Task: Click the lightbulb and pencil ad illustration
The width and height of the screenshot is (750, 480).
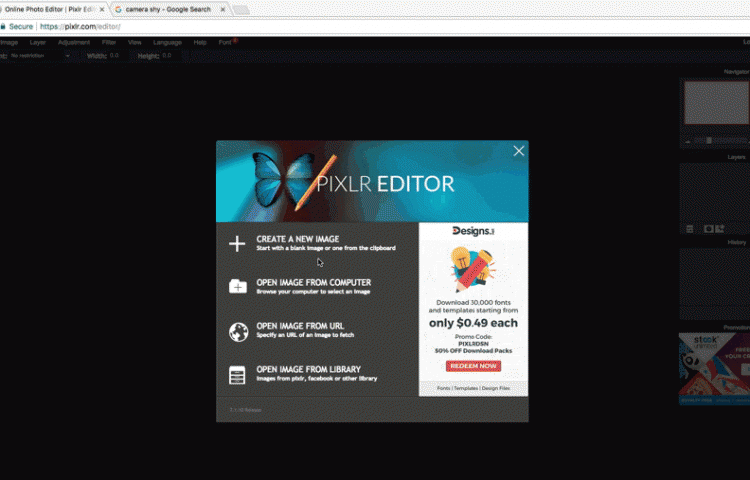Action: coord(473,269)
